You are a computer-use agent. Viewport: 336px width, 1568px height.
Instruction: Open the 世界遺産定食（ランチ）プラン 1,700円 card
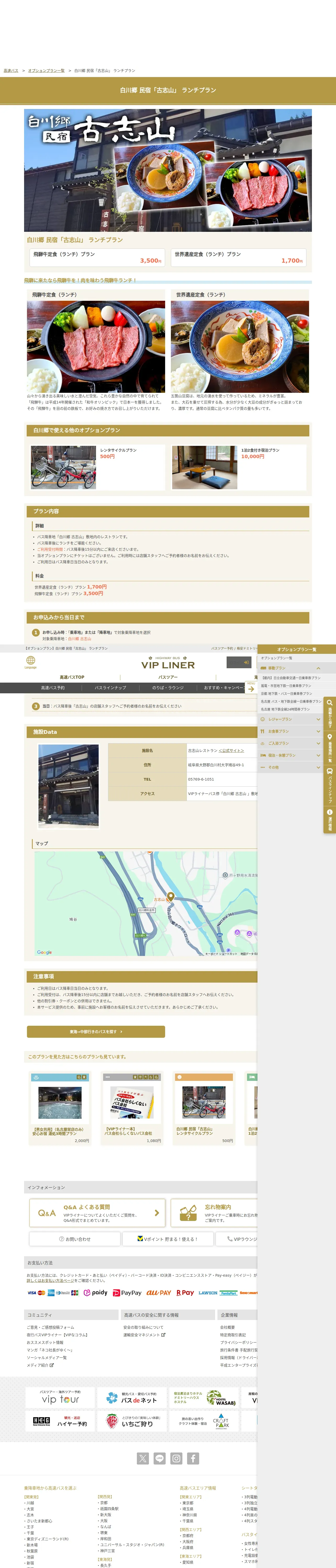(x=238, y=257)
